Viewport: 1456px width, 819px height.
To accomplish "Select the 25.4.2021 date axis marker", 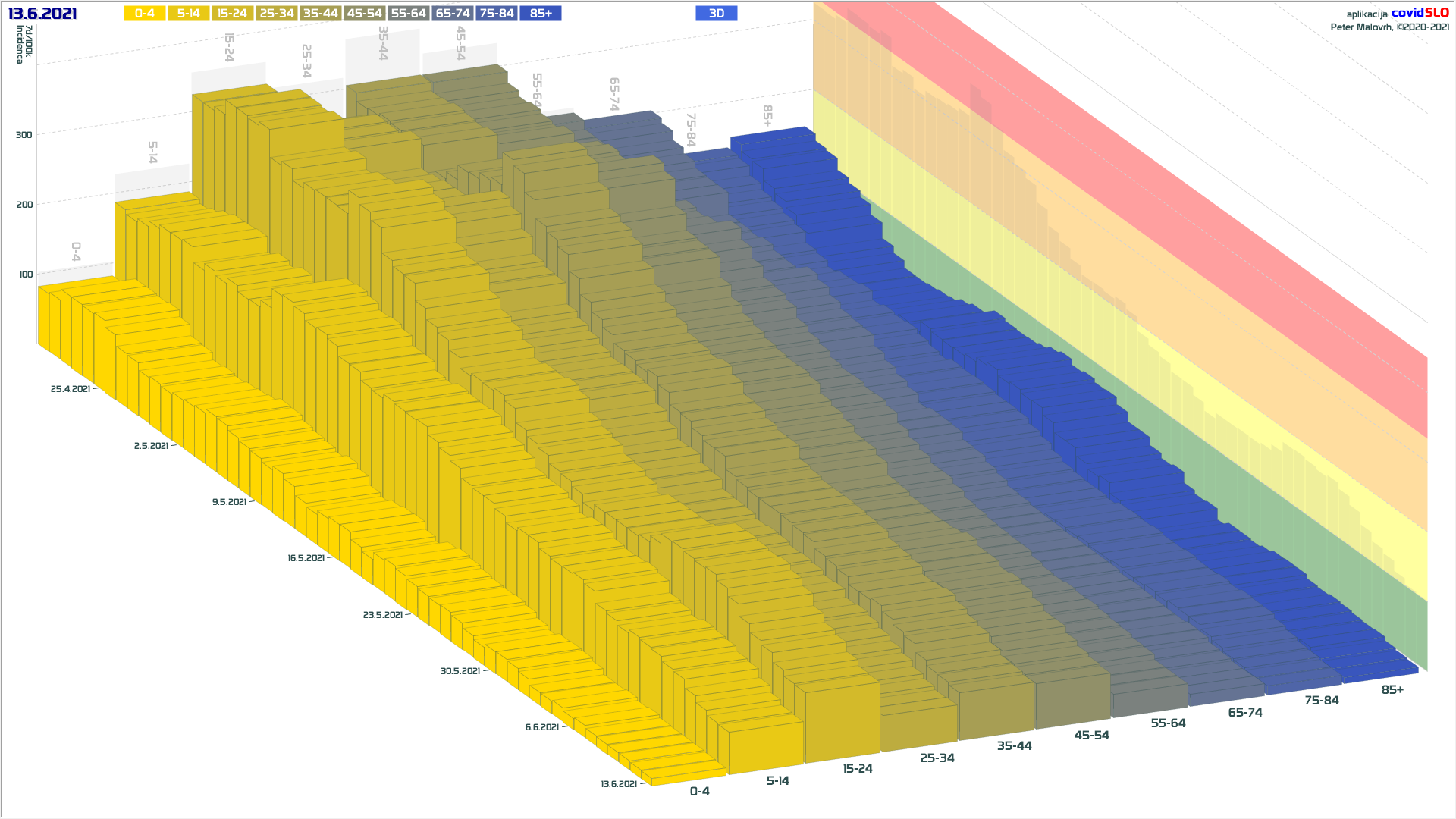I will pos(71,389).
